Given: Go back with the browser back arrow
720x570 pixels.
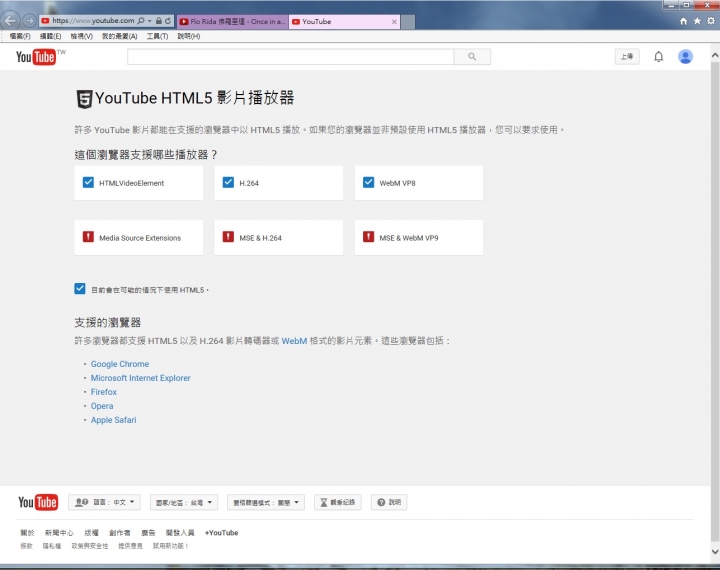Looking at the screenshot, I should pos(10,21).
